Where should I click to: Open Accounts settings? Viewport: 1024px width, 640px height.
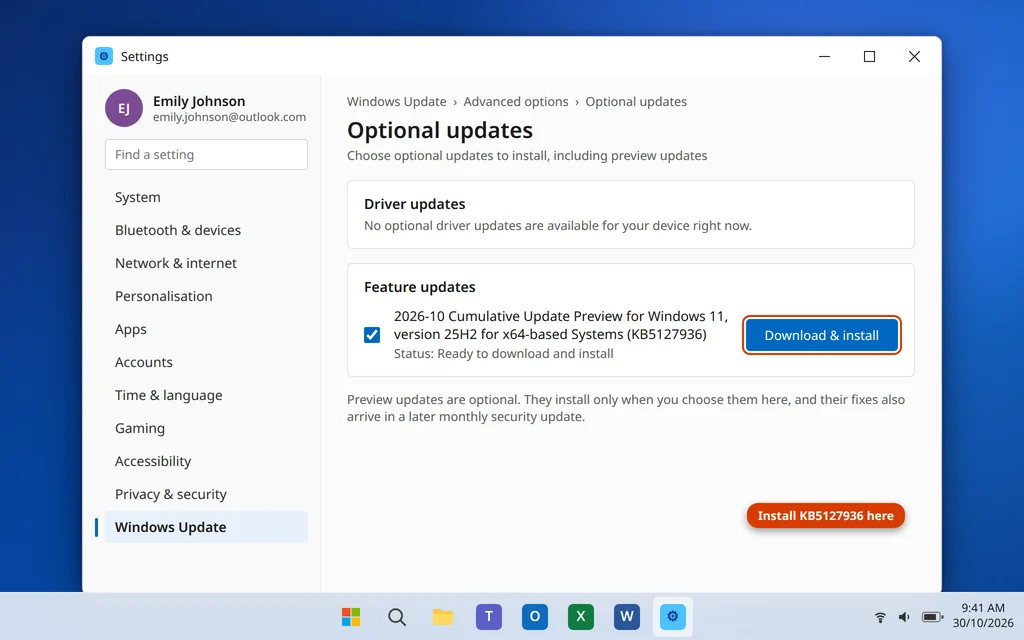206,362
